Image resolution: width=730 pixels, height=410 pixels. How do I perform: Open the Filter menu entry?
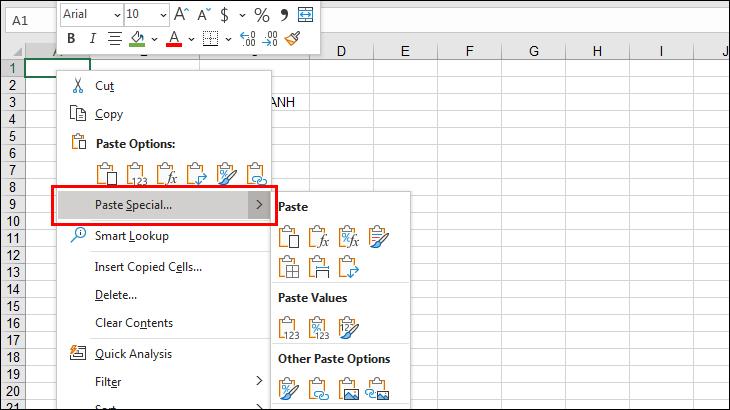(x=163, y=382)
